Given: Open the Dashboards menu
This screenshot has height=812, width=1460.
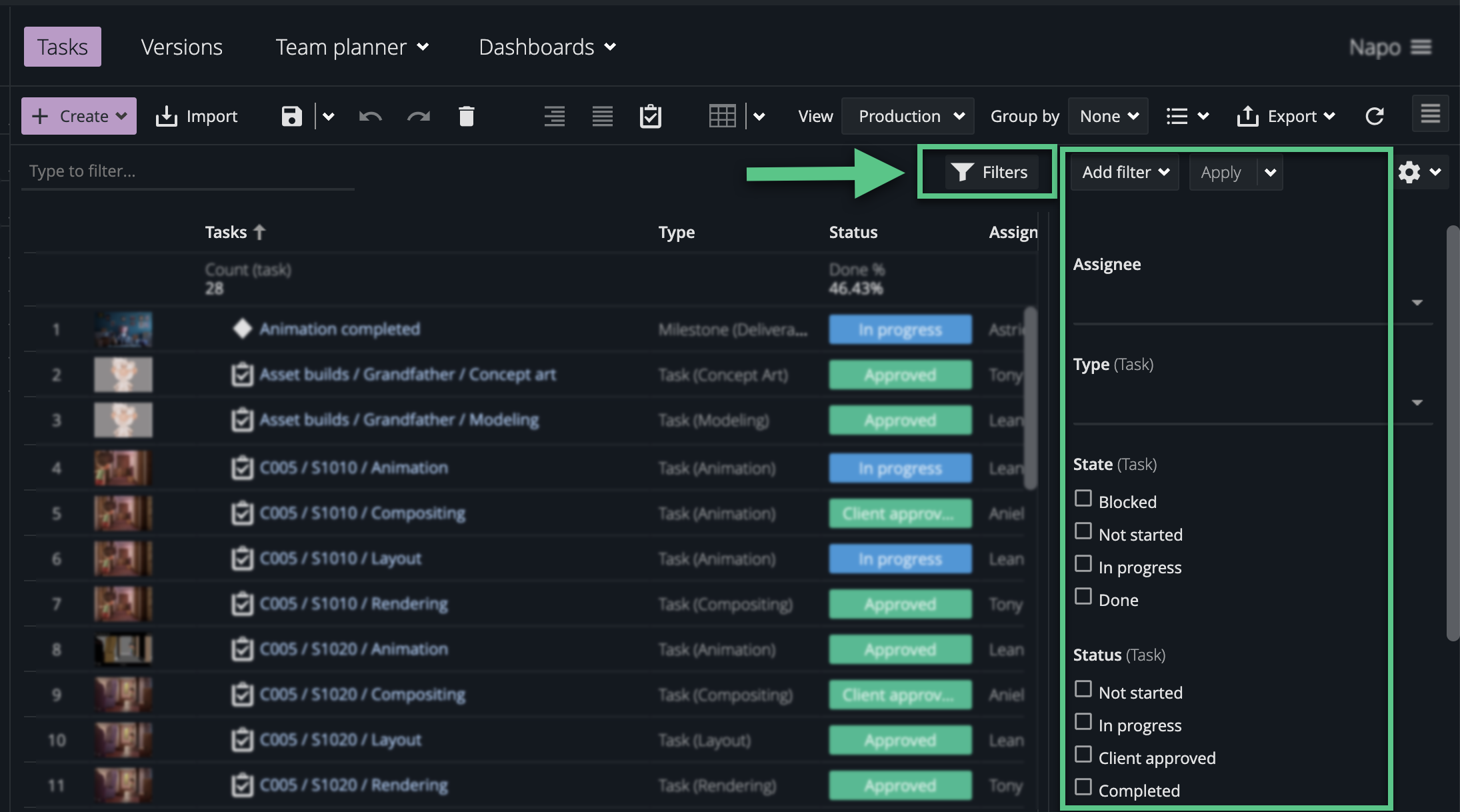Looking at the screenshot, I should 547,47.
